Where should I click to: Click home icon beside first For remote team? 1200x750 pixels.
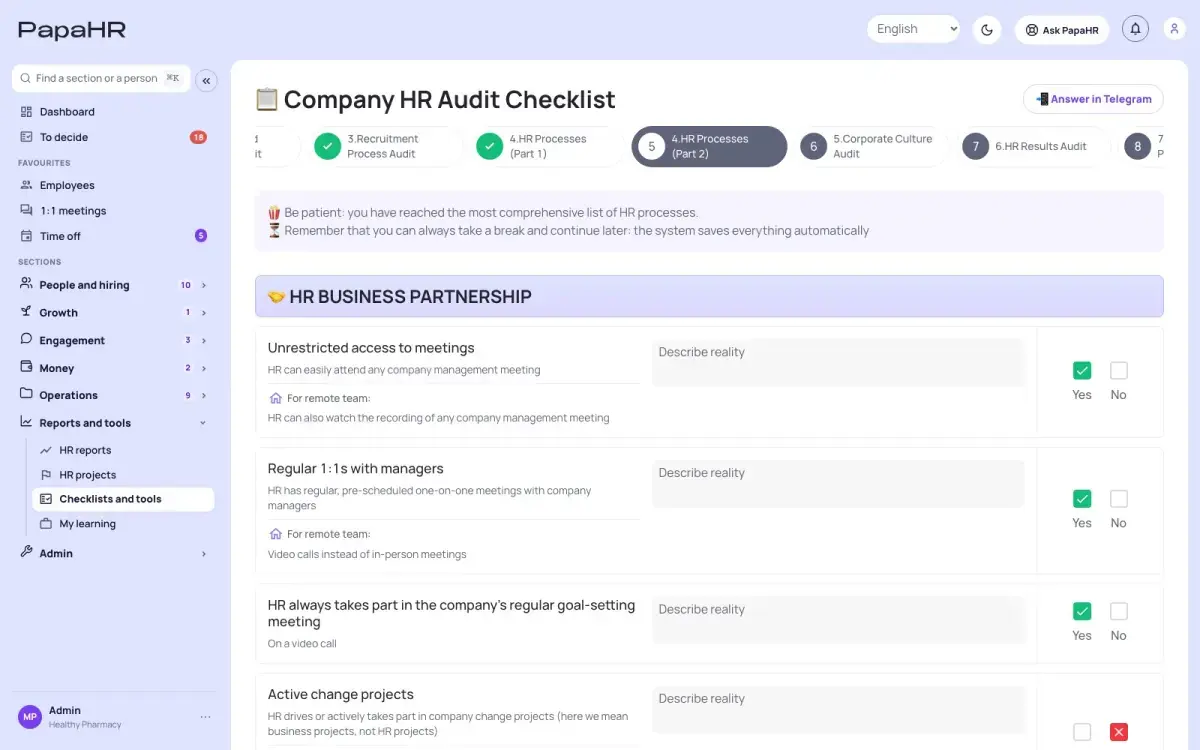coord(275,398)
